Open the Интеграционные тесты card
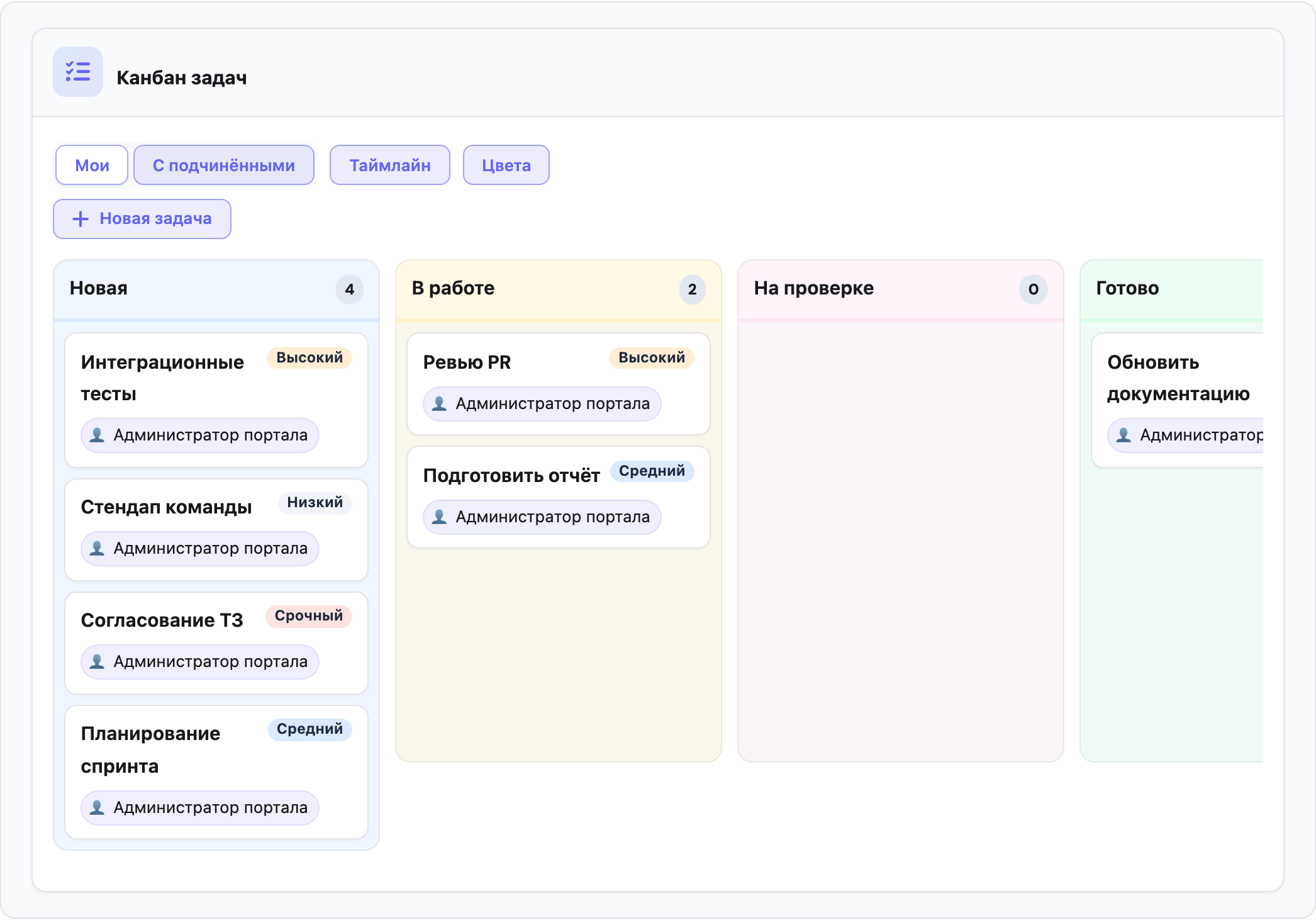1316x920 pixels. pos(216,400)
